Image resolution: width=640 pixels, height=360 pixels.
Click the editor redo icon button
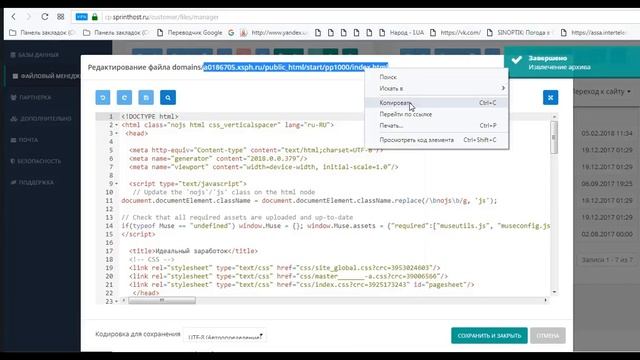[x=124, y=98]
